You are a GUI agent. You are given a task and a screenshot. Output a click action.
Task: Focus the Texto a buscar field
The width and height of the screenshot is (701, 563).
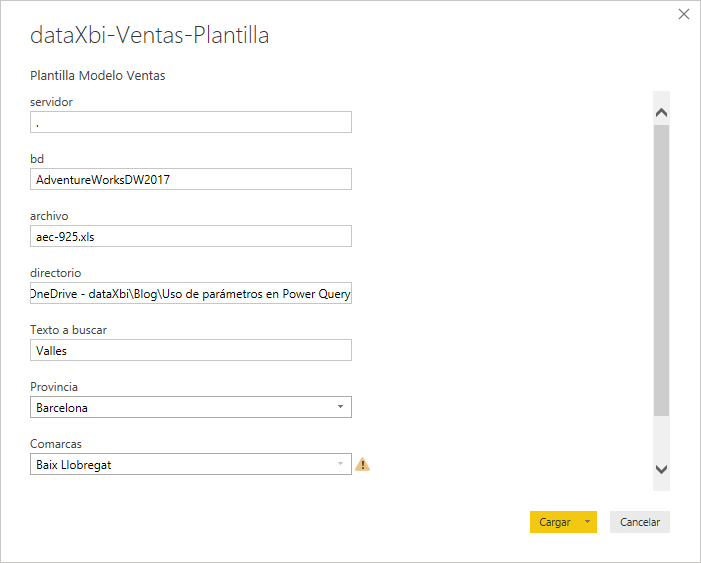[191, 350]
